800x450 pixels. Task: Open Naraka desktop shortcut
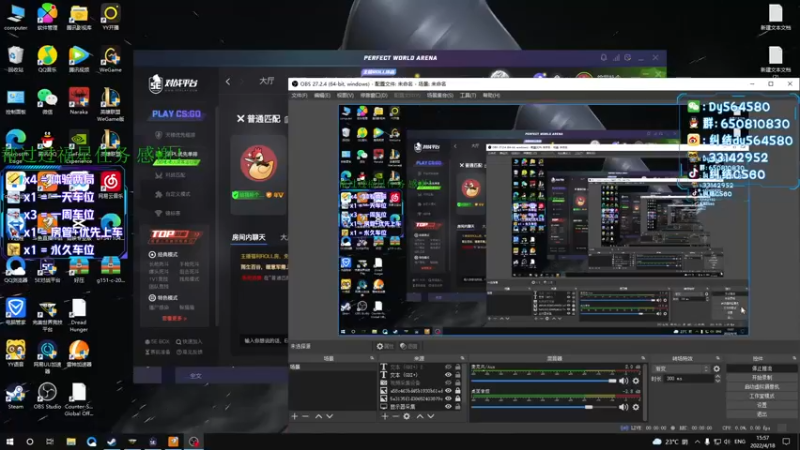coord(79,101)
